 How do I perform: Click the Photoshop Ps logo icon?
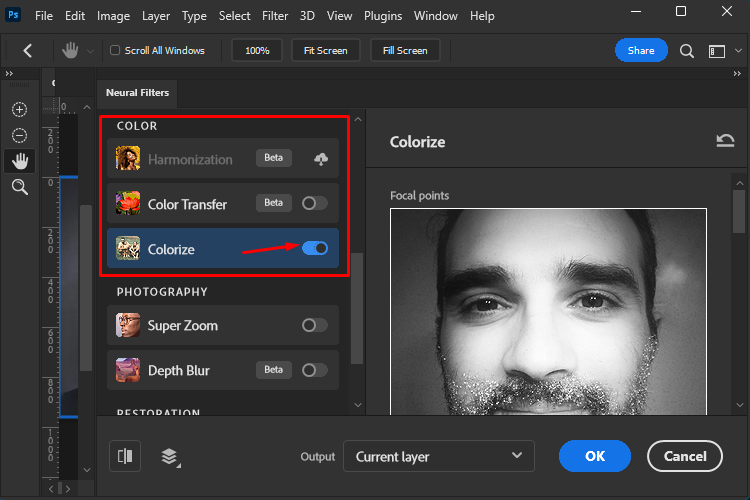pos(13,15)
